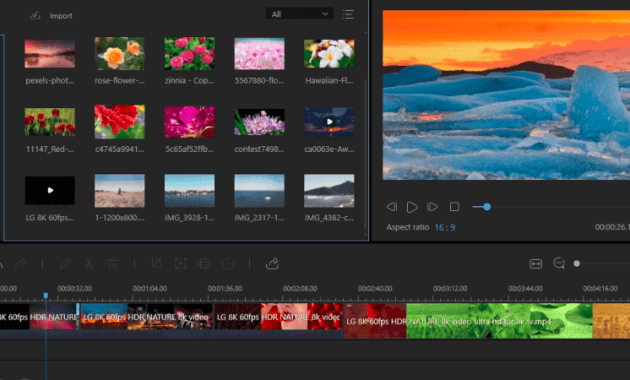Select the rose-flower media thumbnail

tap(119, 53)
